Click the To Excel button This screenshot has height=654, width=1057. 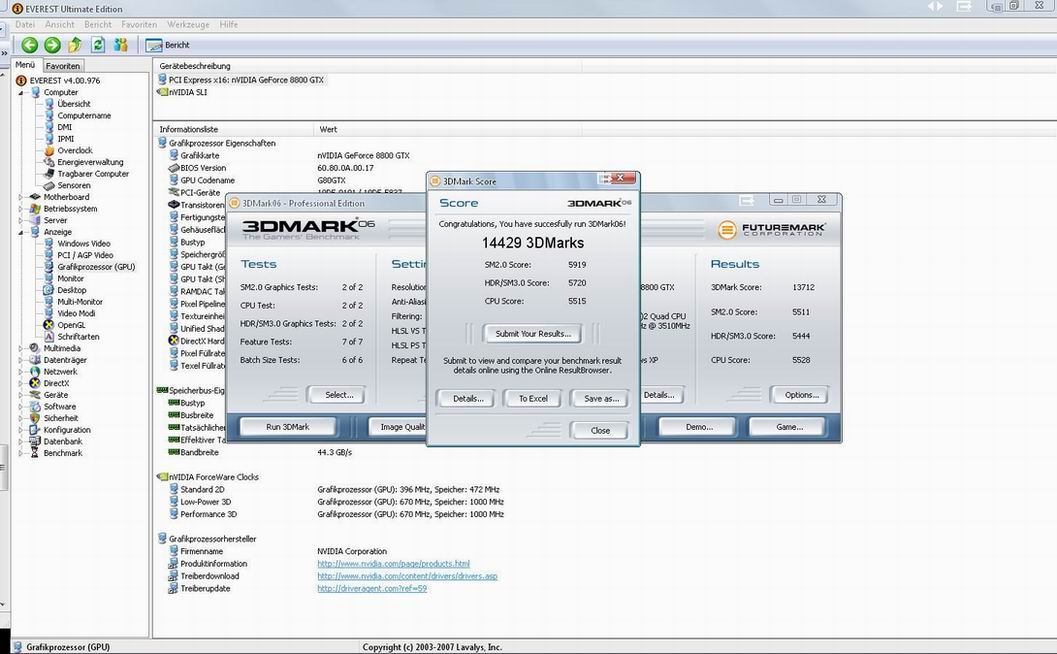coord(533,398)
